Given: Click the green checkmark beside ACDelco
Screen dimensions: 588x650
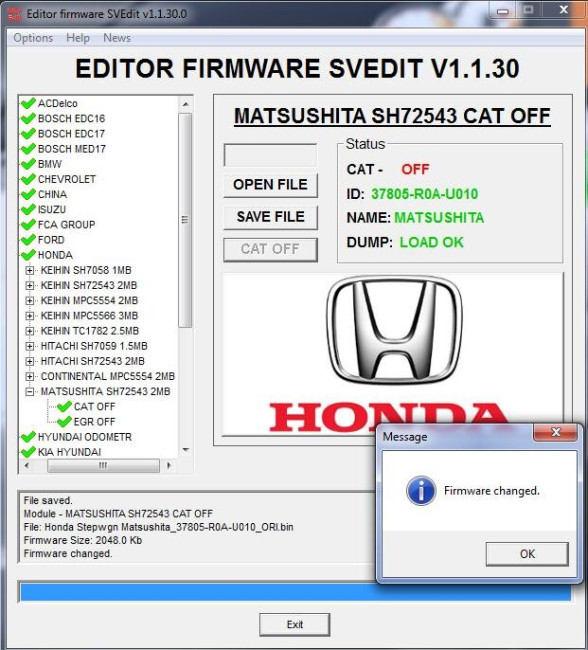Looking at the screenshot, I should pyautogui.click(x=28, y=103).
